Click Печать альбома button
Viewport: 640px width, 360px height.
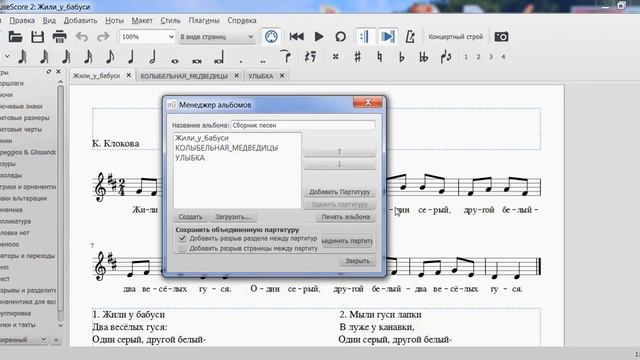click(x=346, y=217)
